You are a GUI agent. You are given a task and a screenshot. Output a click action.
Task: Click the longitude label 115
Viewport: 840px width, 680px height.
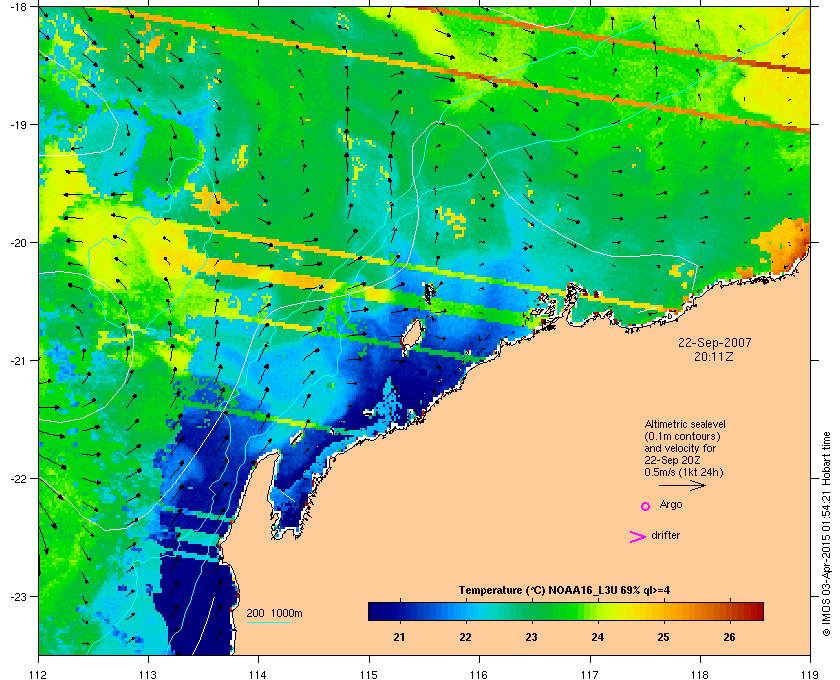click(369, 675)
